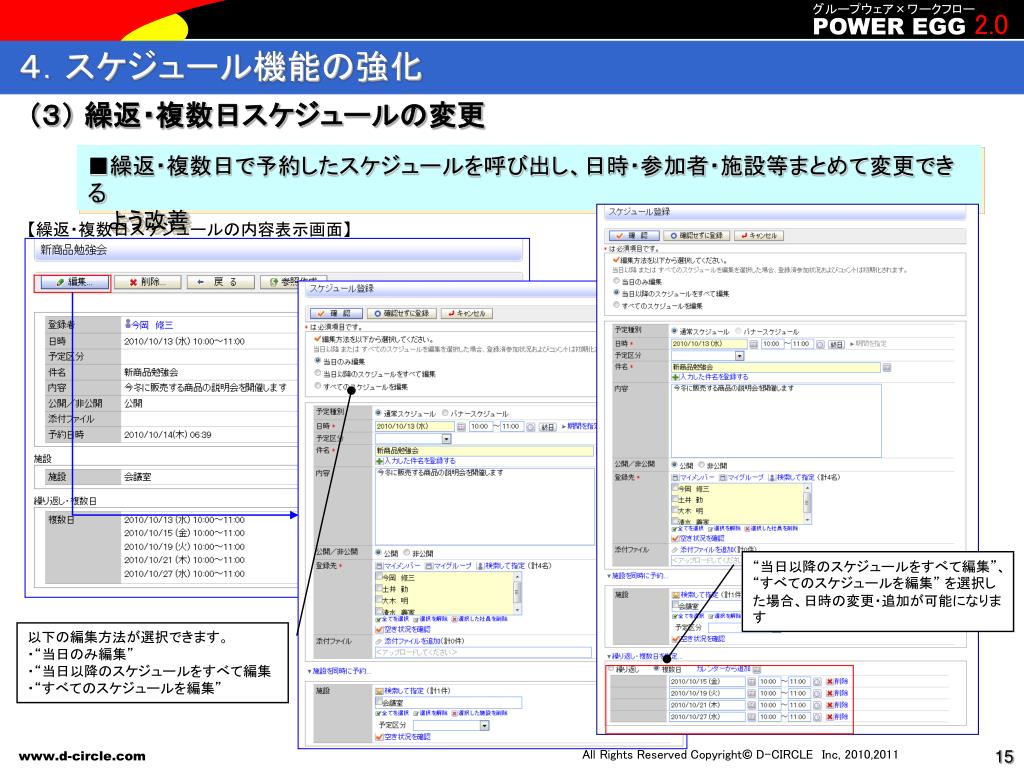Viewport: 1024px width, 768px height.
Task: Open 予定区分 dropdown under 日時 in rear window
Action: point(447,439)
